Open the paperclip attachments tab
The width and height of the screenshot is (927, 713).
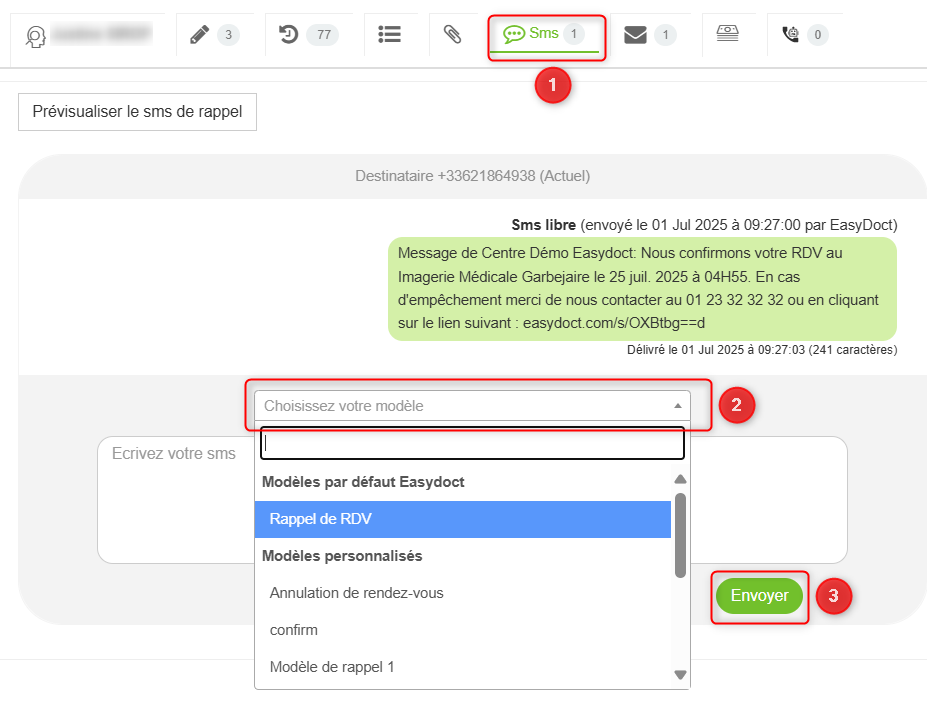[452, 35]
